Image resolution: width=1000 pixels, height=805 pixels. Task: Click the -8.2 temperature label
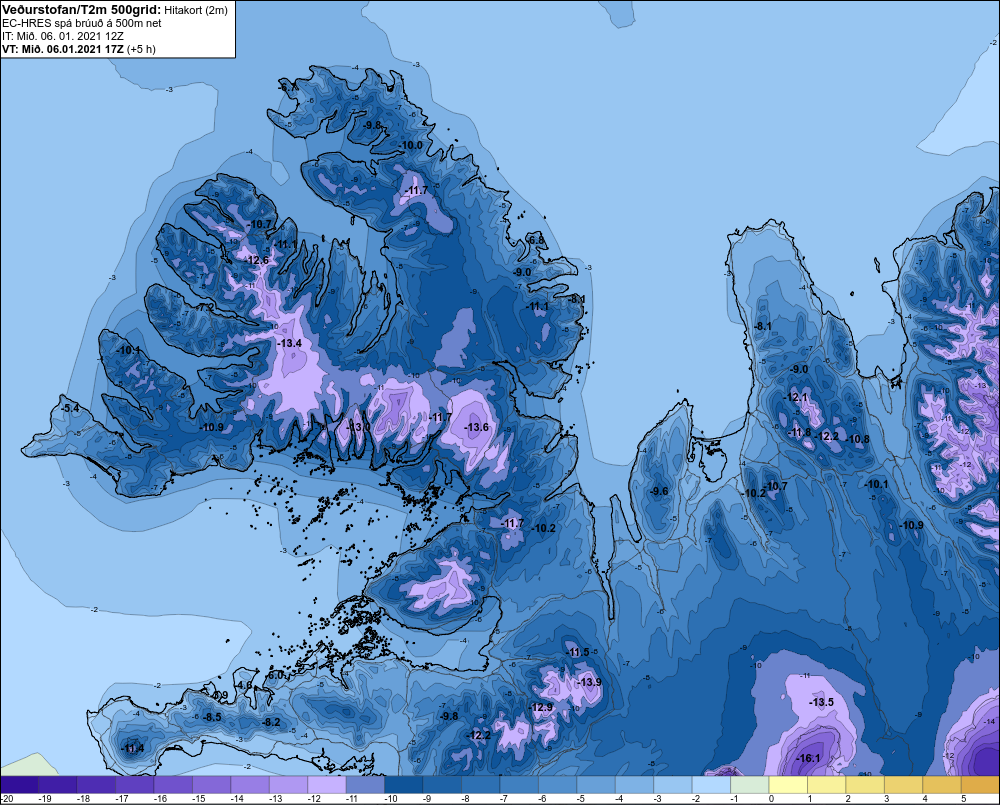[x=272, y=722]
